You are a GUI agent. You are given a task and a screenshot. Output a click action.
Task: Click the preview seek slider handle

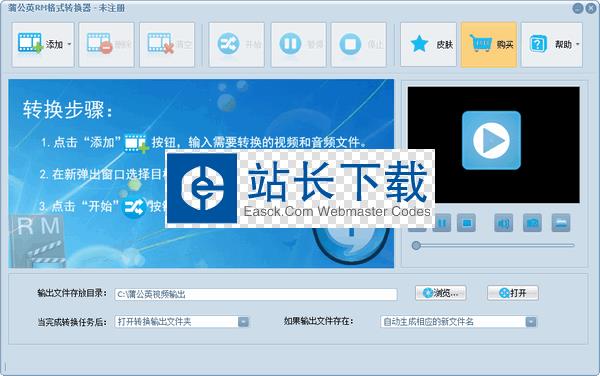pos(416,245)
